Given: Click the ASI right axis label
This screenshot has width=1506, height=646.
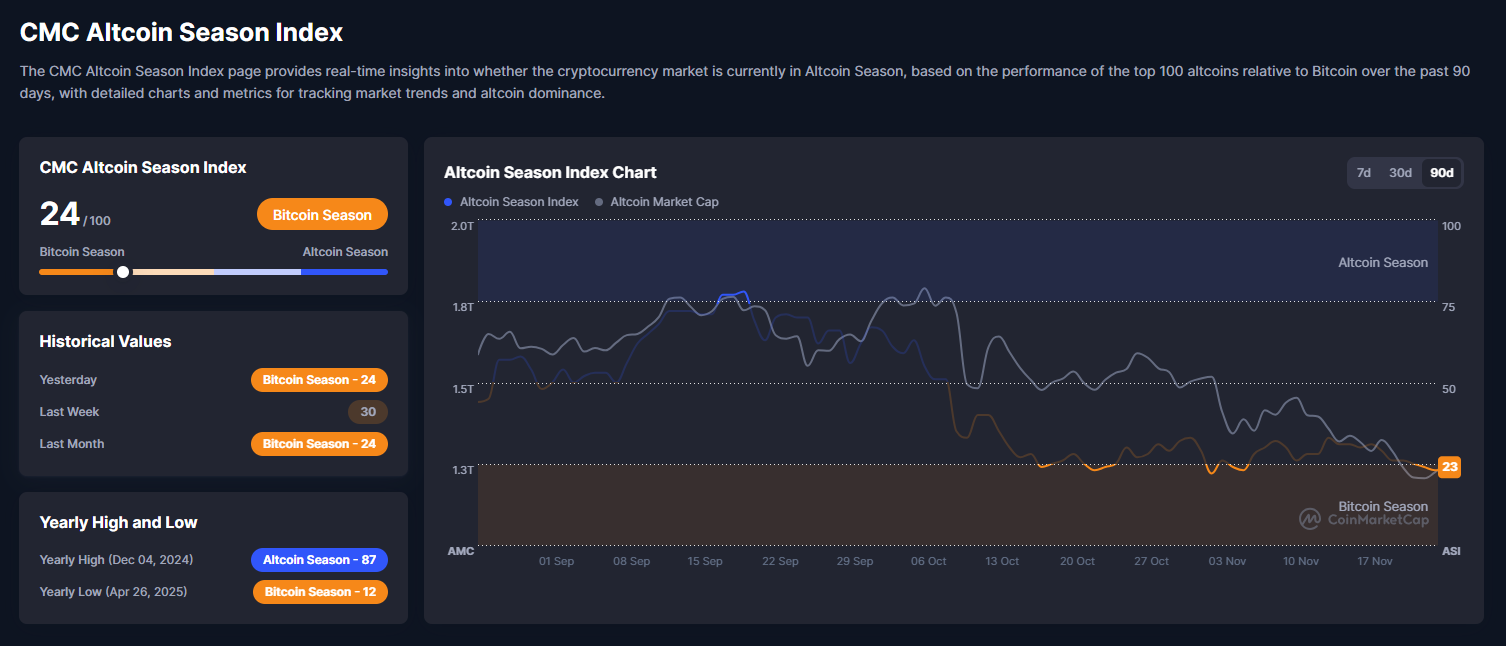Looking at the screenshot, I should [x=1450, y=551].
